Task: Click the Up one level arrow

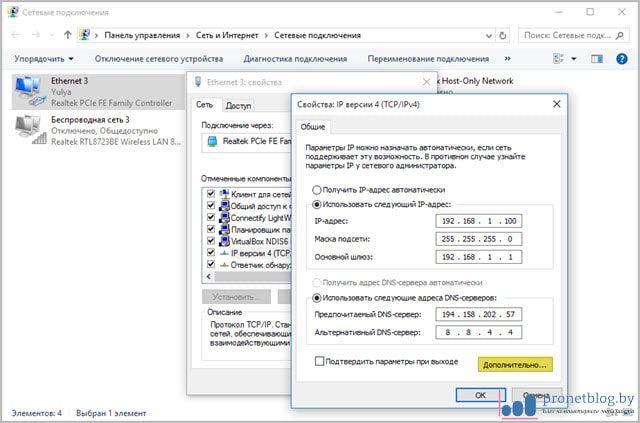Action: click(x=68, y=35)
